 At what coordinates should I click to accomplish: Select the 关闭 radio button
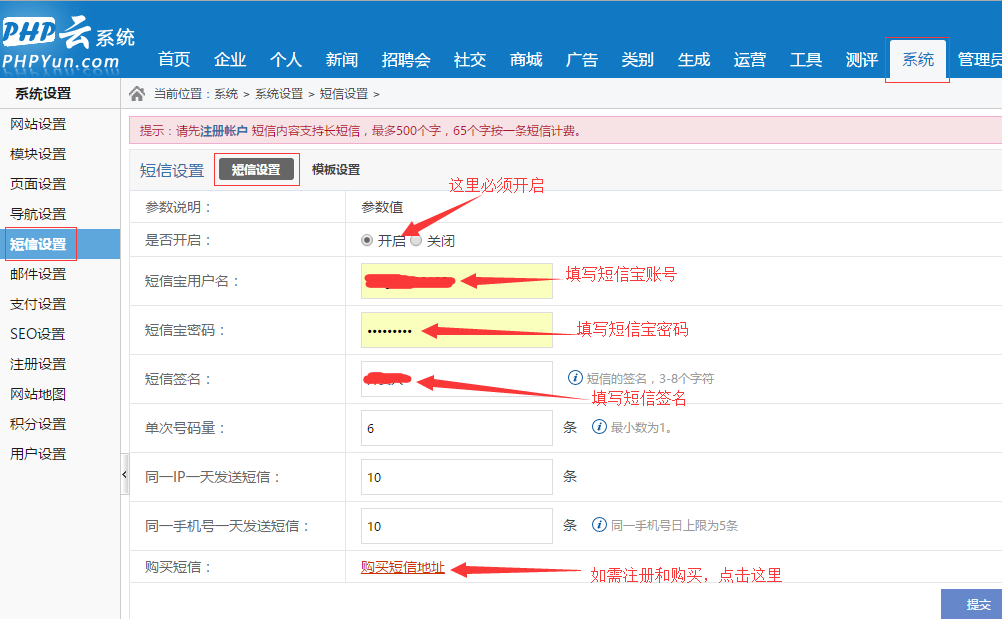tap(416, 240)
